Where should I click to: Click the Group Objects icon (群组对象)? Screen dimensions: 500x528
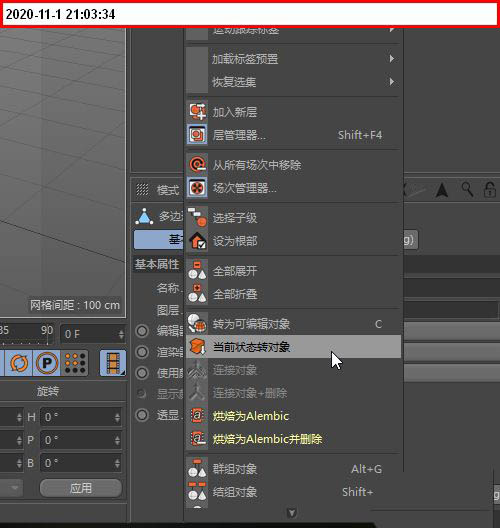coord(197,468)
